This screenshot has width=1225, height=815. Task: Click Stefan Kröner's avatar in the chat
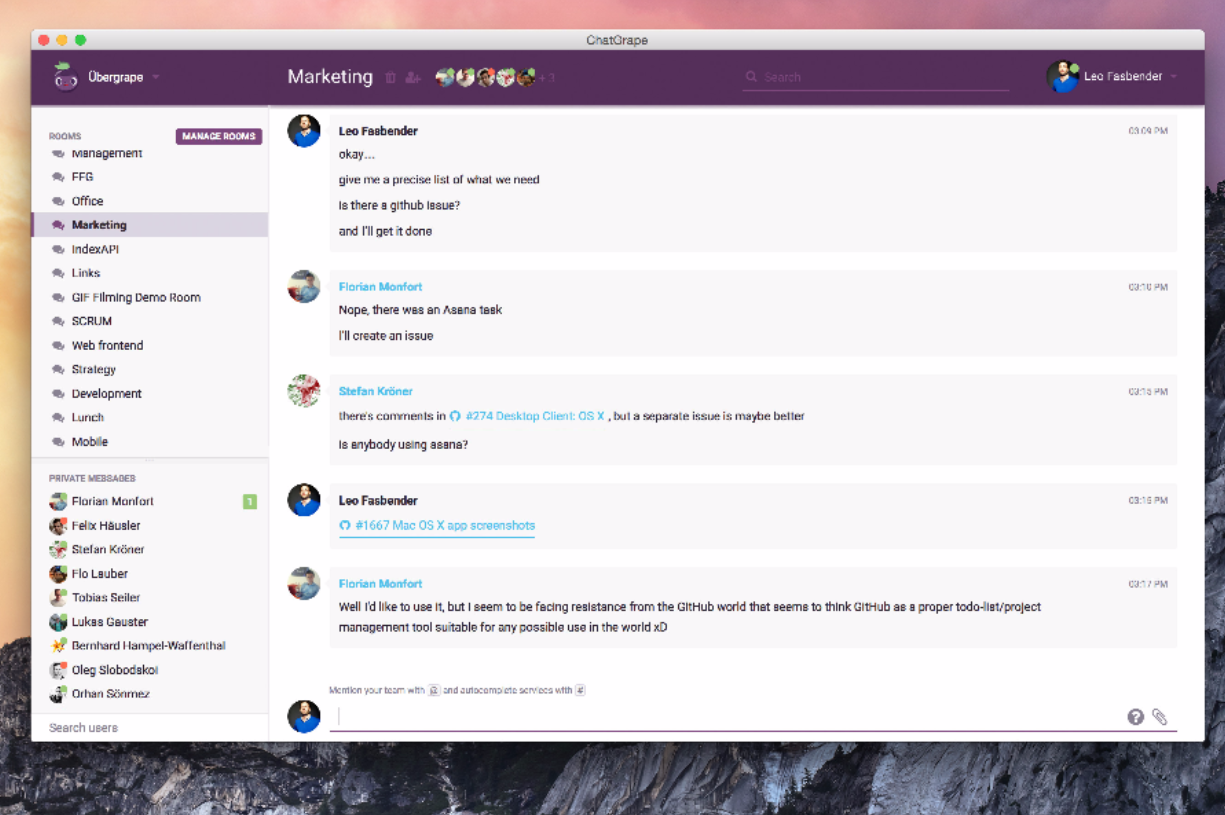(304, 391)
